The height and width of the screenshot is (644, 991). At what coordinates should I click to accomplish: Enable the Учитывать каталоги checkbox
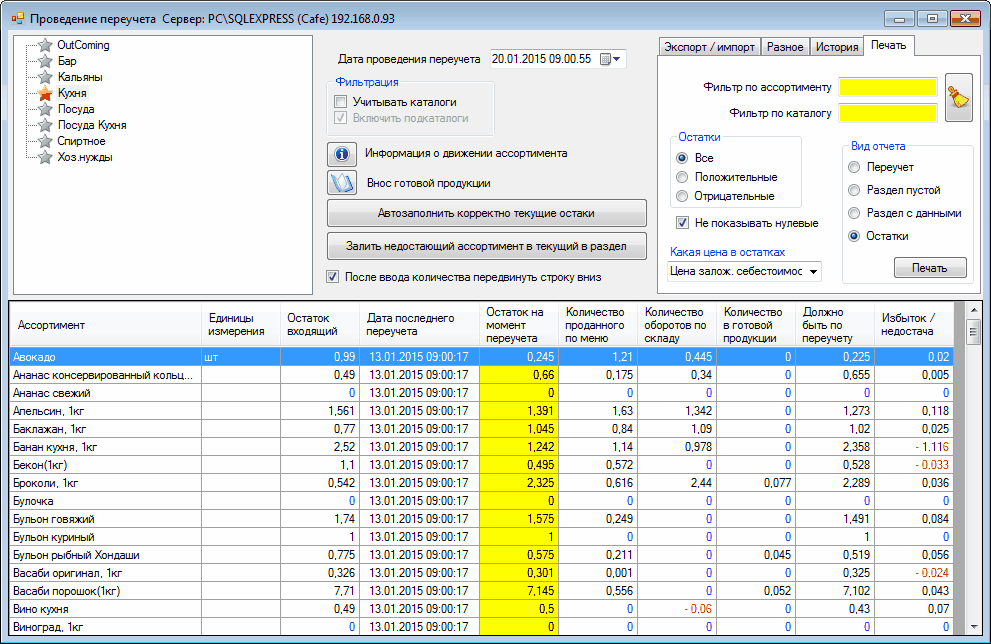(x=341, y=102)
